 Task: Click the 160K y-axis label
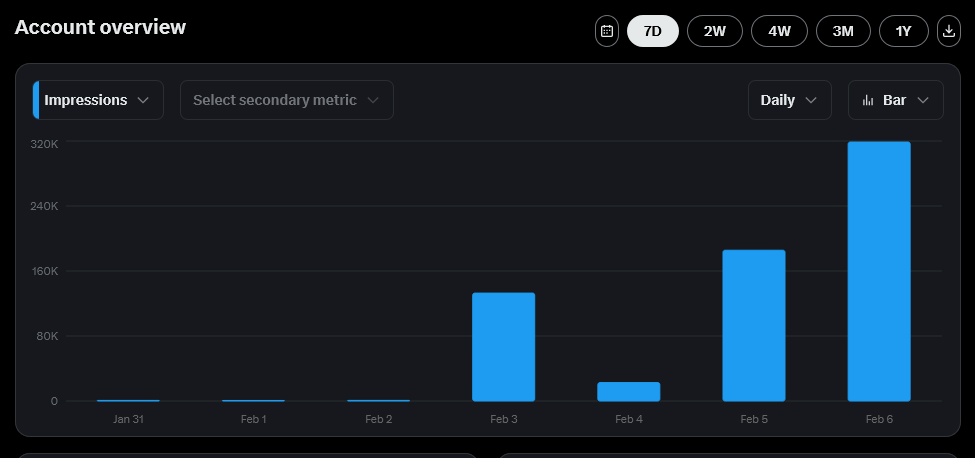44,271
